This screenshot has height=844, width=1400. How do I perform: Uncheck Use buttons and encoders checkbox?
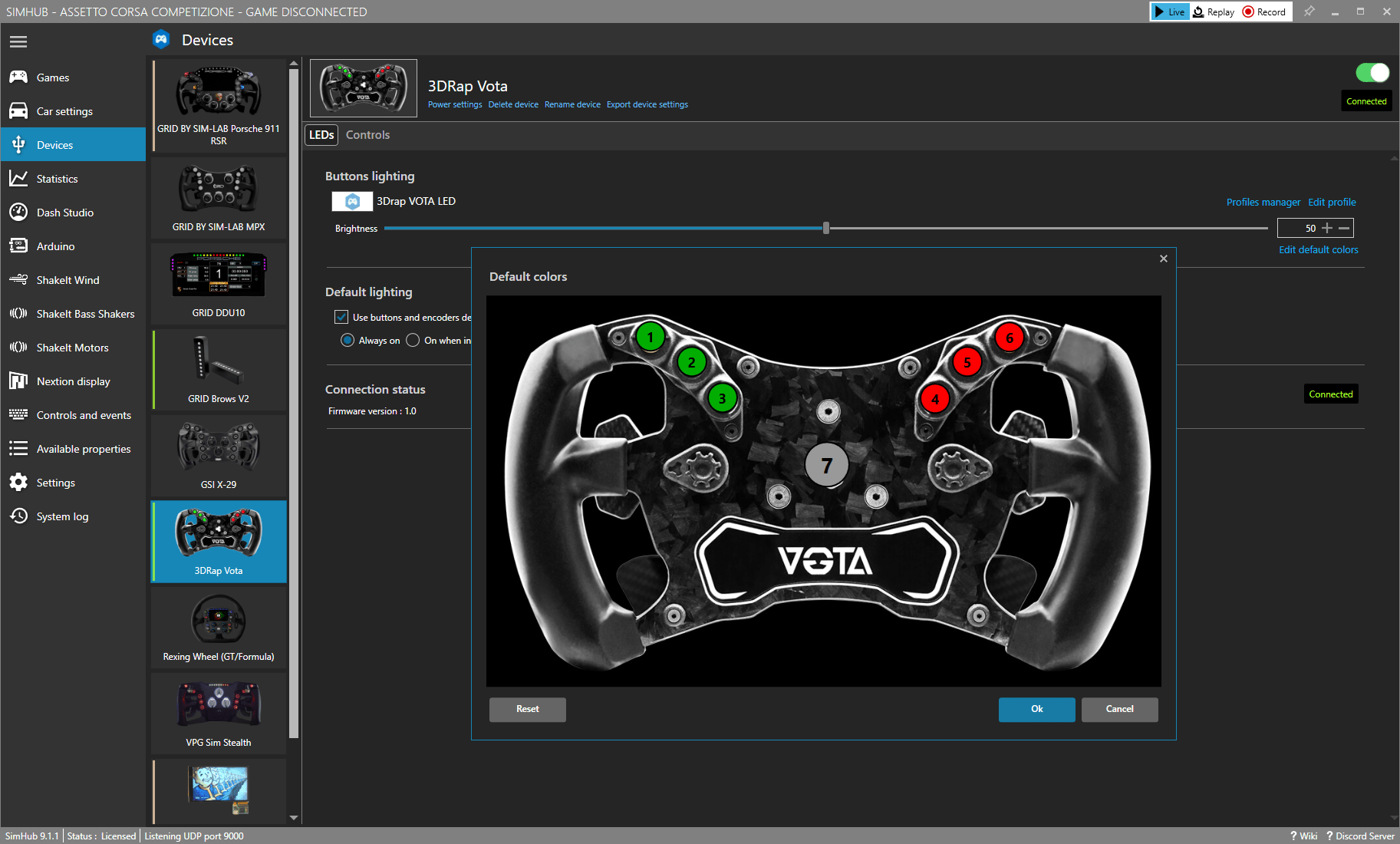coord(341,317)
